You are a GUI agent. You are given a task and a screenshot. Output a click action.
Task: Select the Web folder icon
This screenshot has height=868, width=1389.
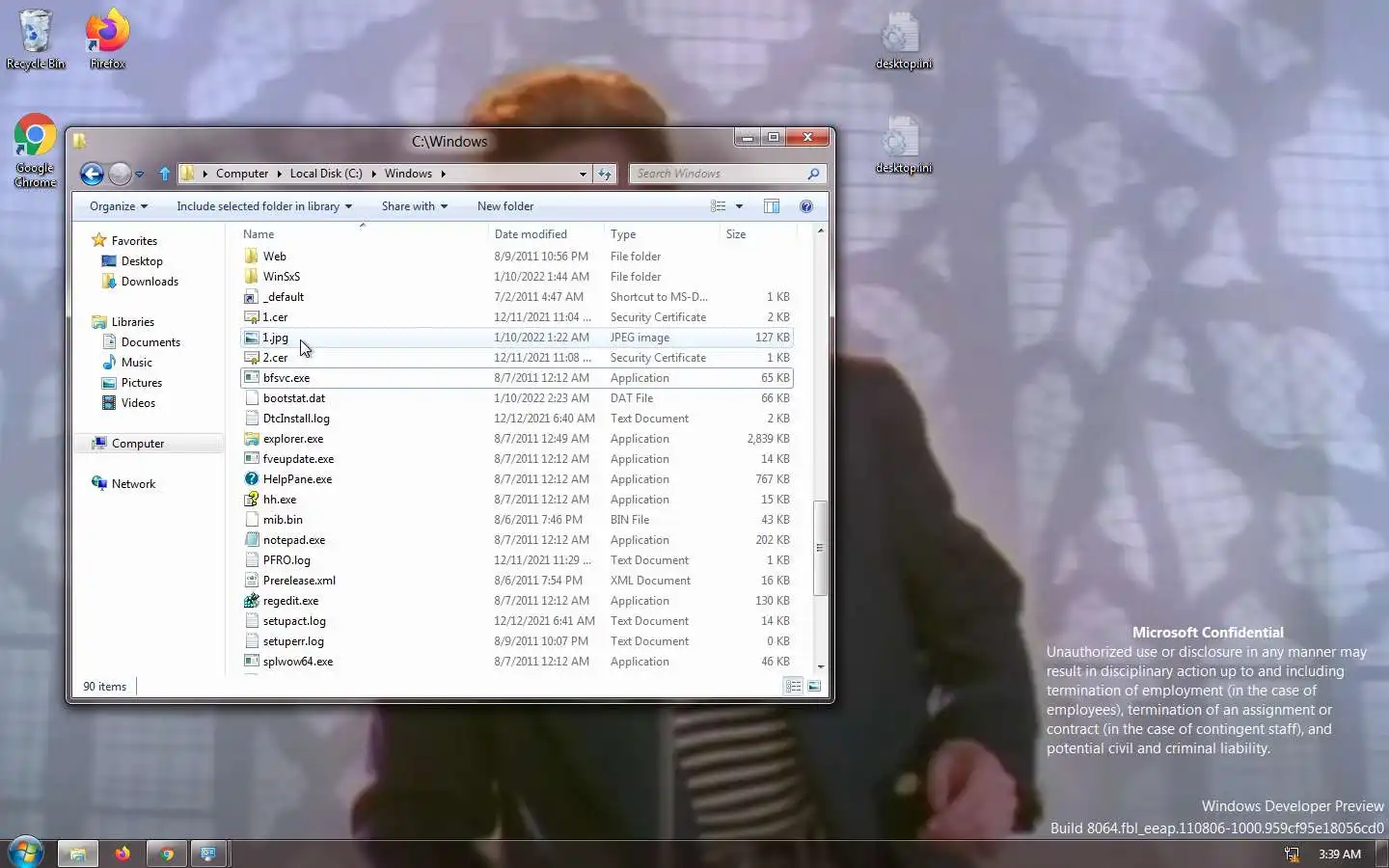(x=252, y=257)
